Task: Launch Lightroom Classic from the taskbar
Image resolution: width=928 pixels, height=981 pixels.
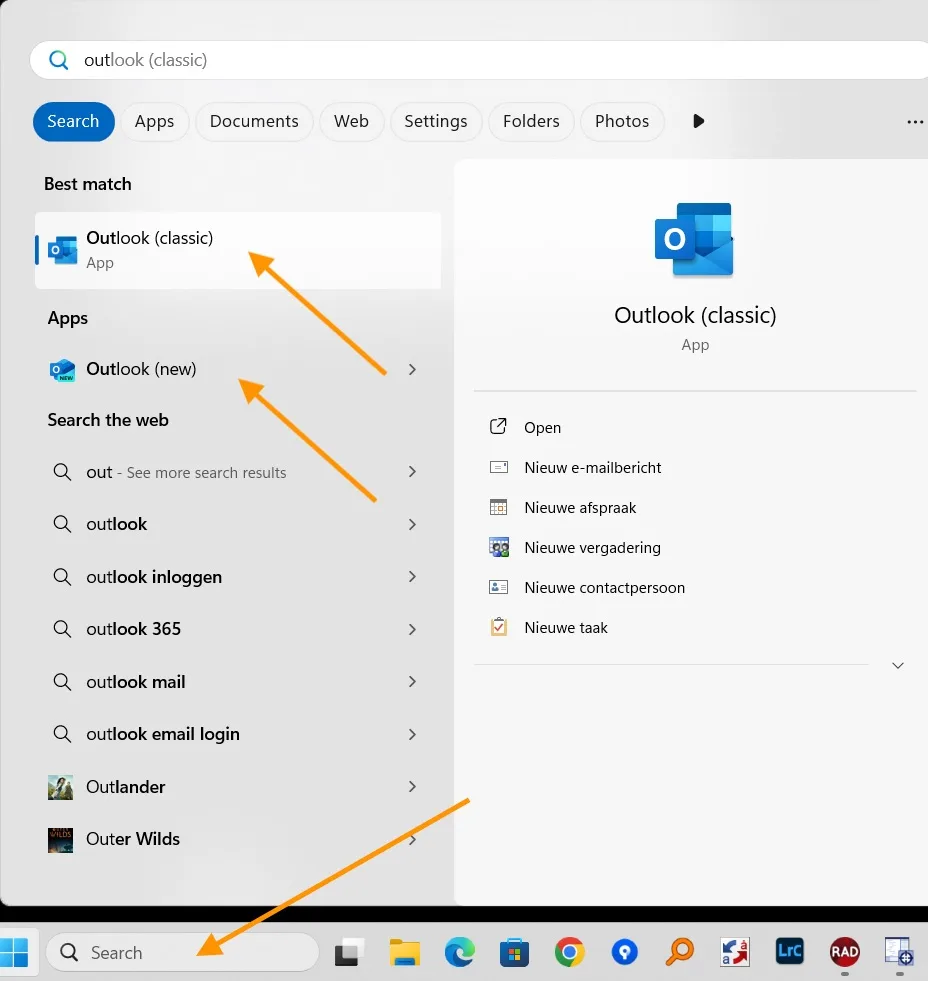Action: pos(790,952)
